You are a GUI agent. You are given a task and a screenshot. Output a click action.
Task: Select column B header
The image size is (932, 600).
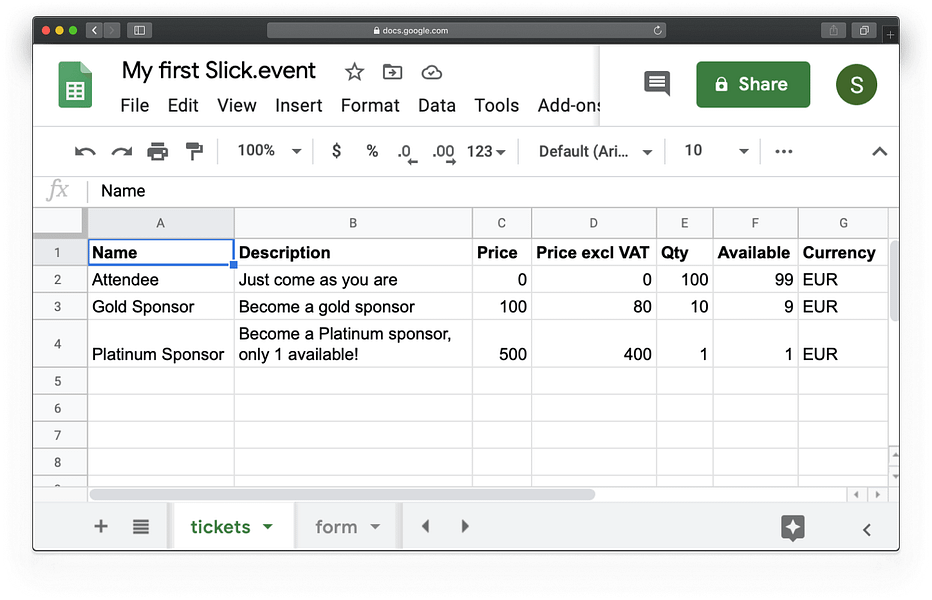click(x=353, y=223)
